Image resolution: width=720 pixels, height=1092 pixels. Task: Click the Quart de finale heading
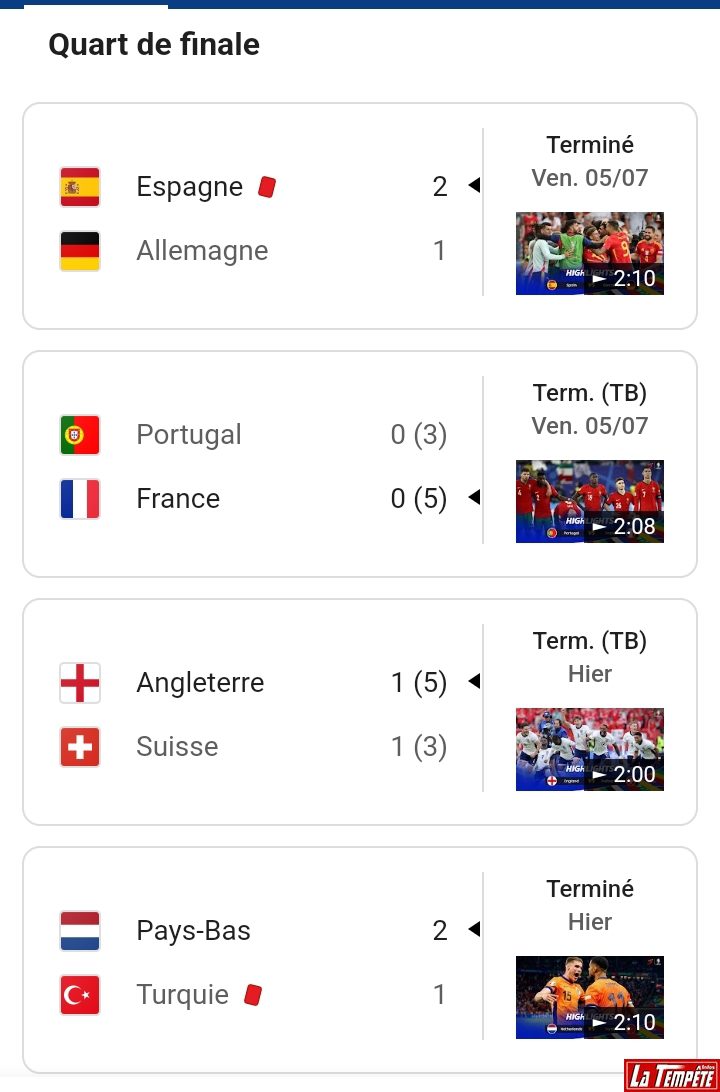click(x=154, y=45)
